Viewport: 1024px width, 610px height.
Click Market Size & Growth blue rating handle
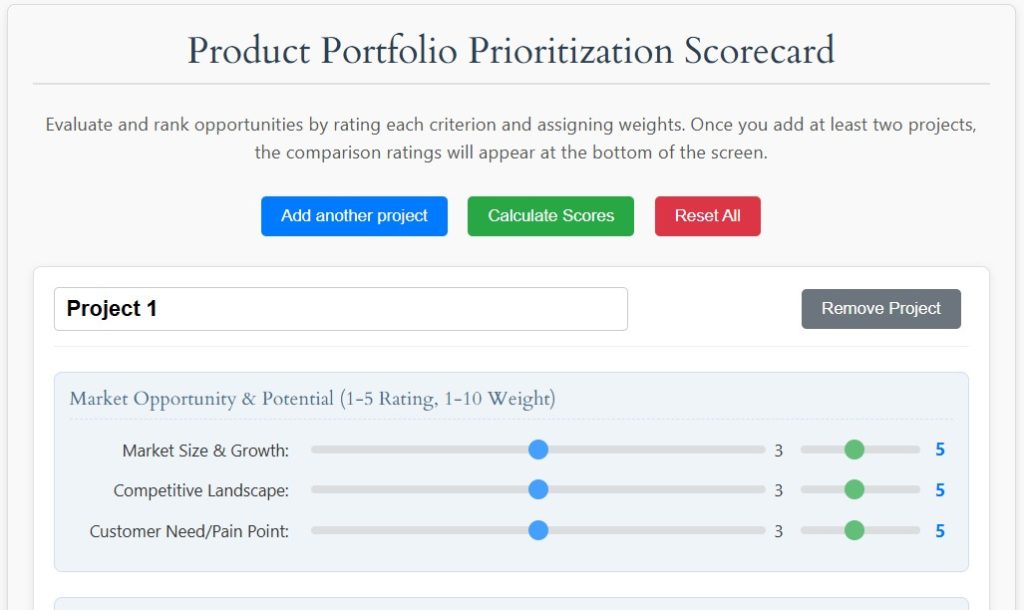tap(538, 450)
